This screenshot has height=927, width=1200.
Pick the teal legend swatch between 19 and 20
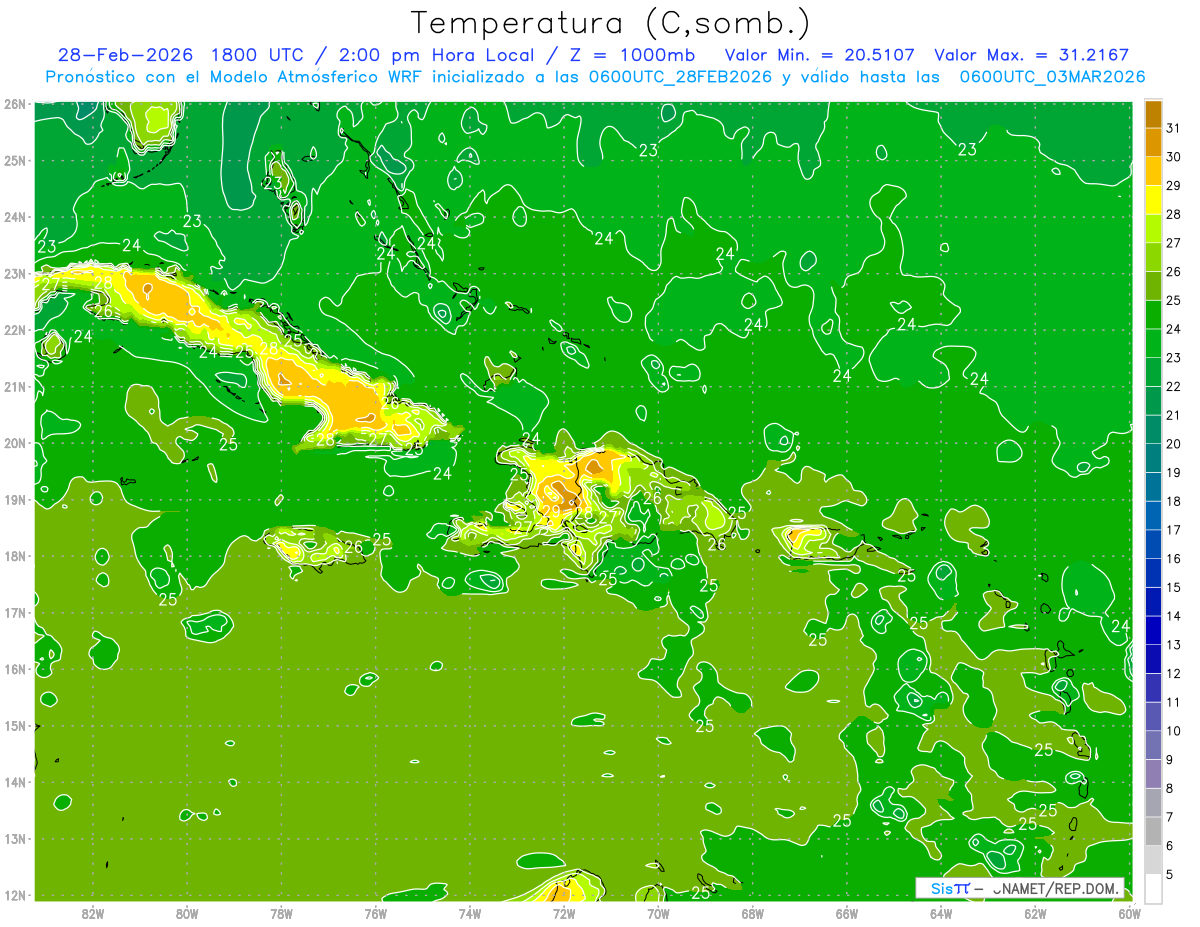click(x=1153, y=458)
